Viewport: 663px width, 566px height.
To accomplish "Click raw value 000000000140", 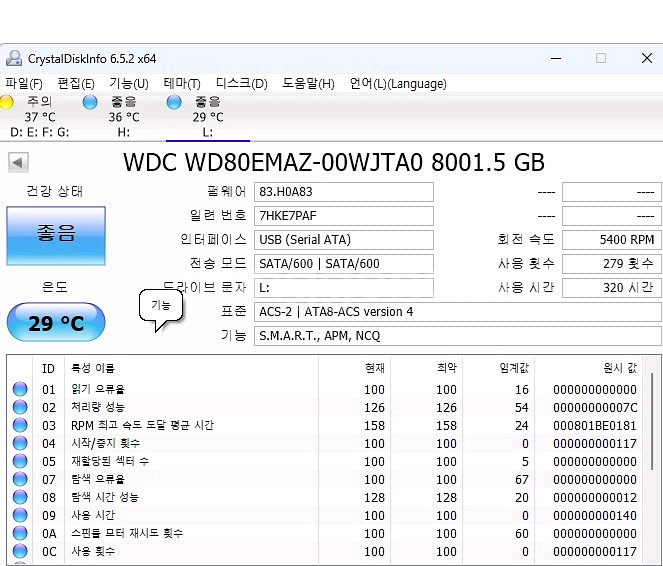I will pyautogui.click(x=595, y=516).
